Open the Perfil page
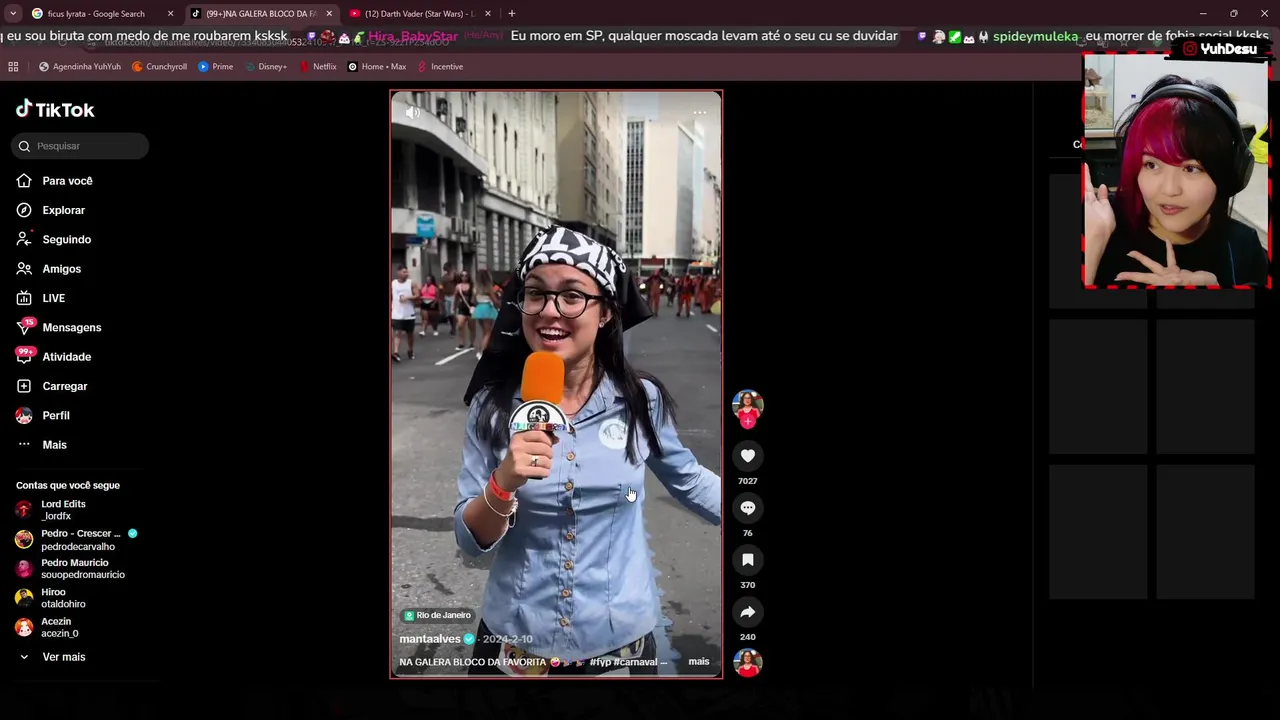Image resolution: width=1280 pixels, height=720 pixels. point(43,416)
